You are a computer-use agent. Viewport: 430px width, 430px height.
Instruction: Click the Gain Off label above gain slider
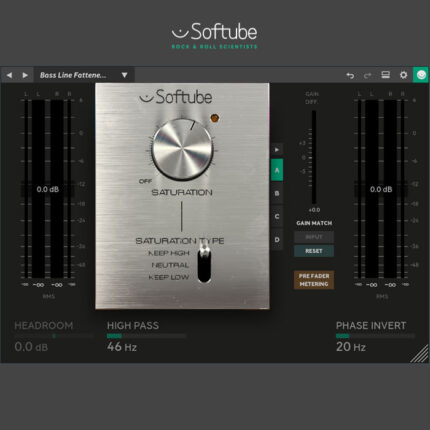(x=312, y=98)
